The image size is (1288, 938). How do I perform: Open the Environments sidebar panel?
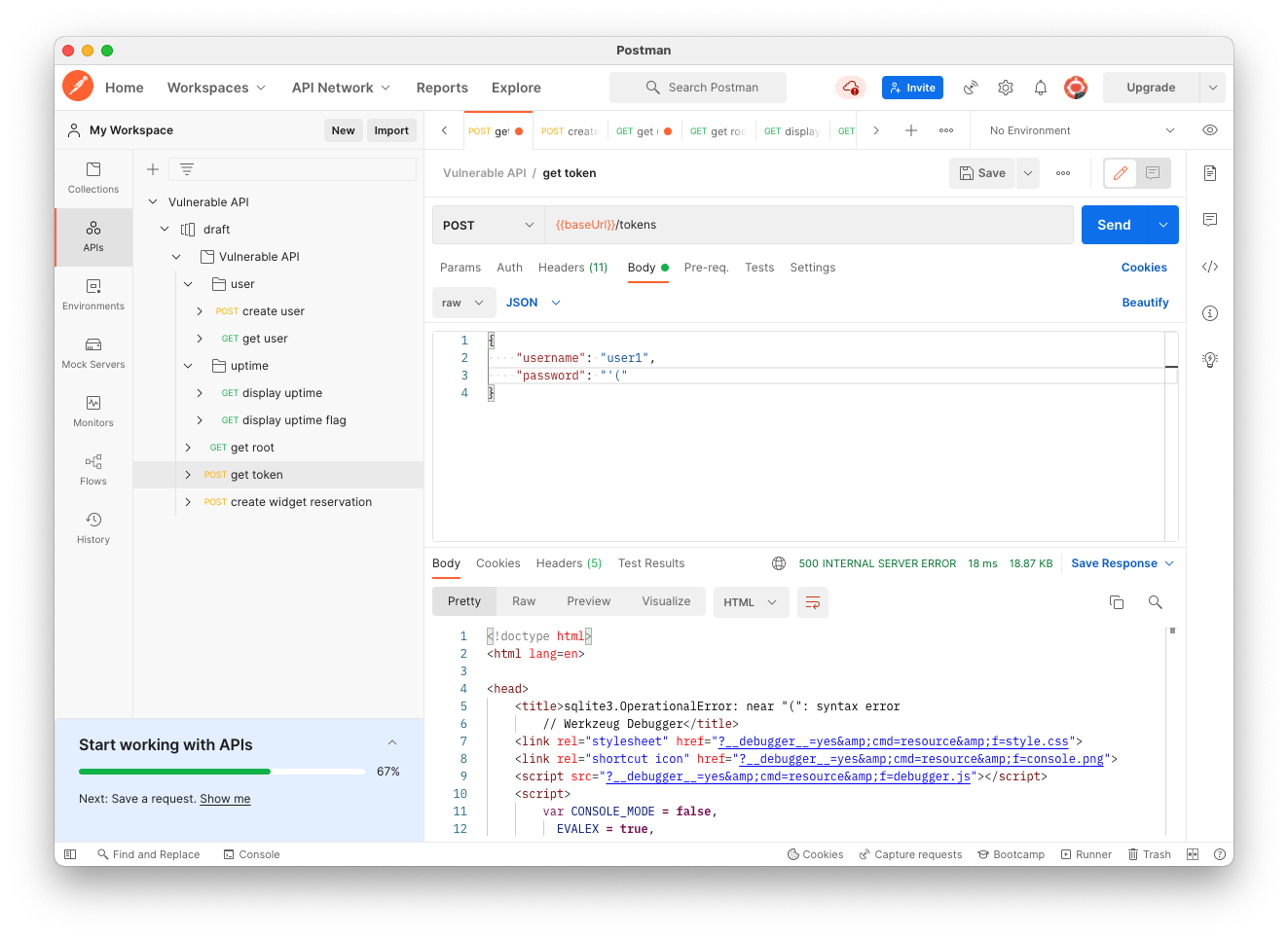(x=93, y=295)
